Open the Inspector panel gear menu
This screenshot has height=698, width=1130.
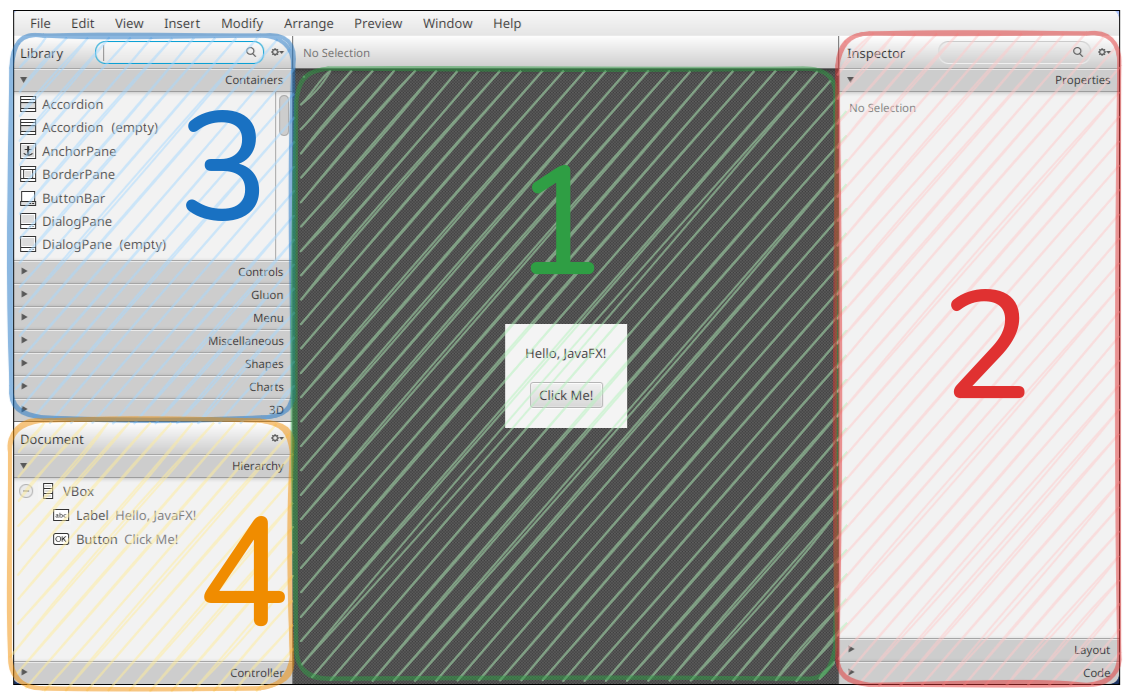coord(1104,52)
